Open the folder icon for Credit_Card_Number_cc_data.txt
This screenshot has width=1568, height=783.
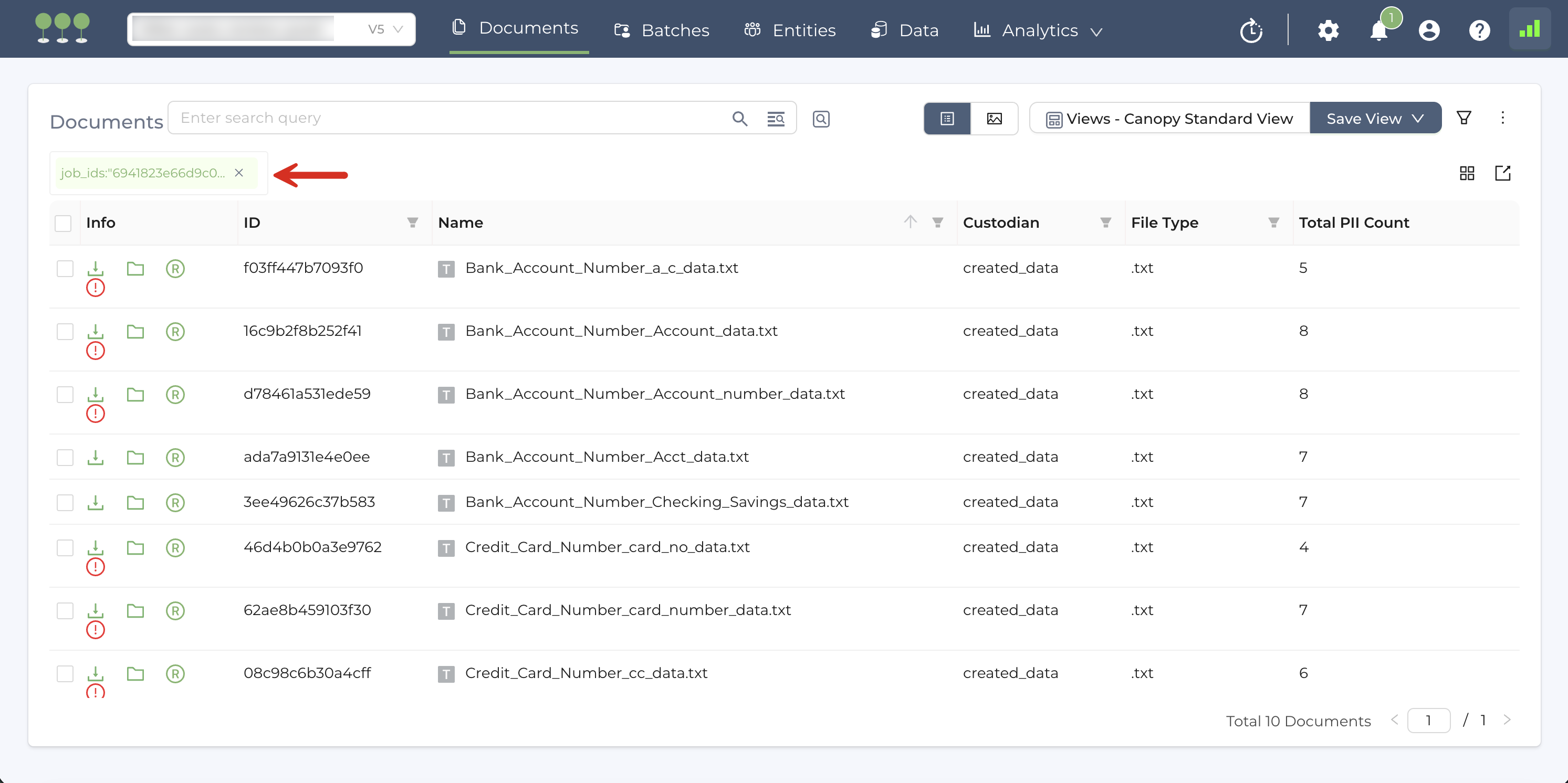135,673
